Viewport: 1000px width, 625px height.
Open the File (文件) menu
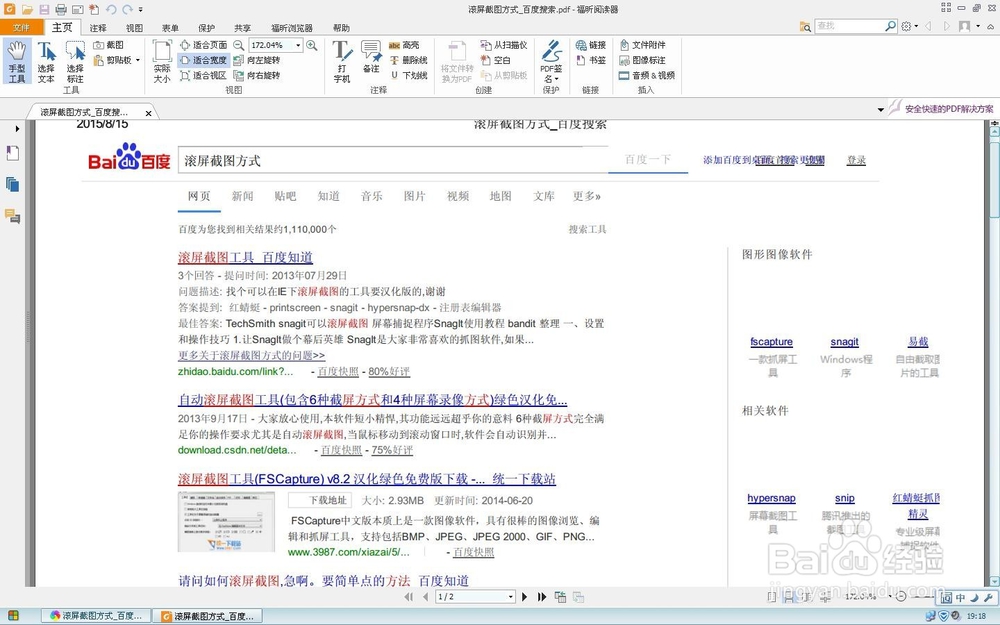coord(22,27)
